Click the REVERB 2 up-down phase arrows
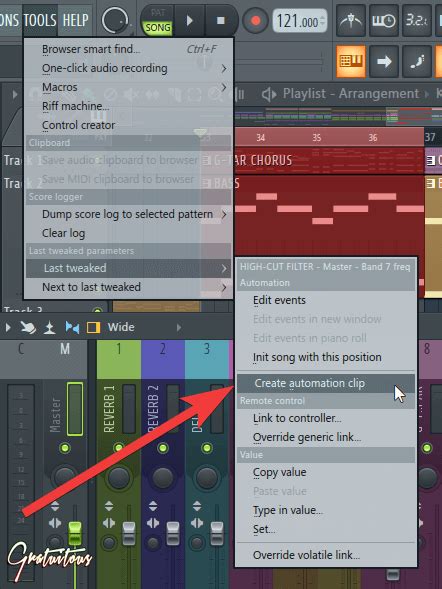 point(153,506)
